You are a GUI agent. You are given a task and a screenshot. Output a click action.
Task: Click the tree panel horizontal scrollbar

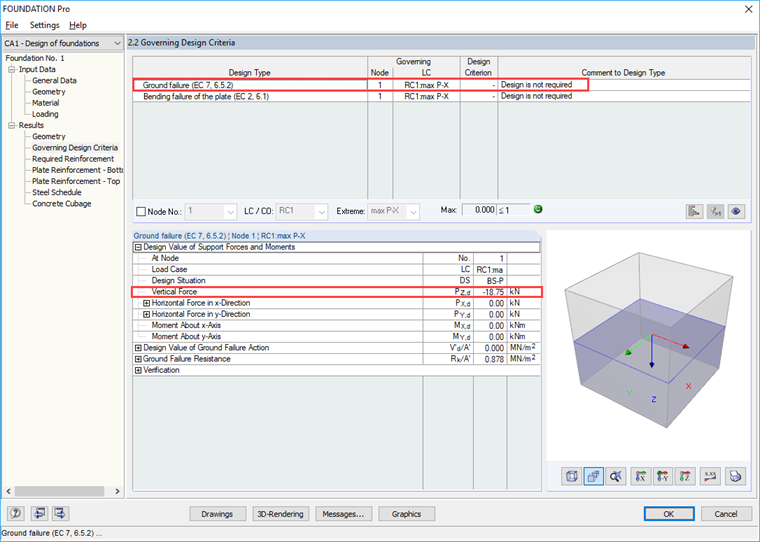(x=59, y=491)
